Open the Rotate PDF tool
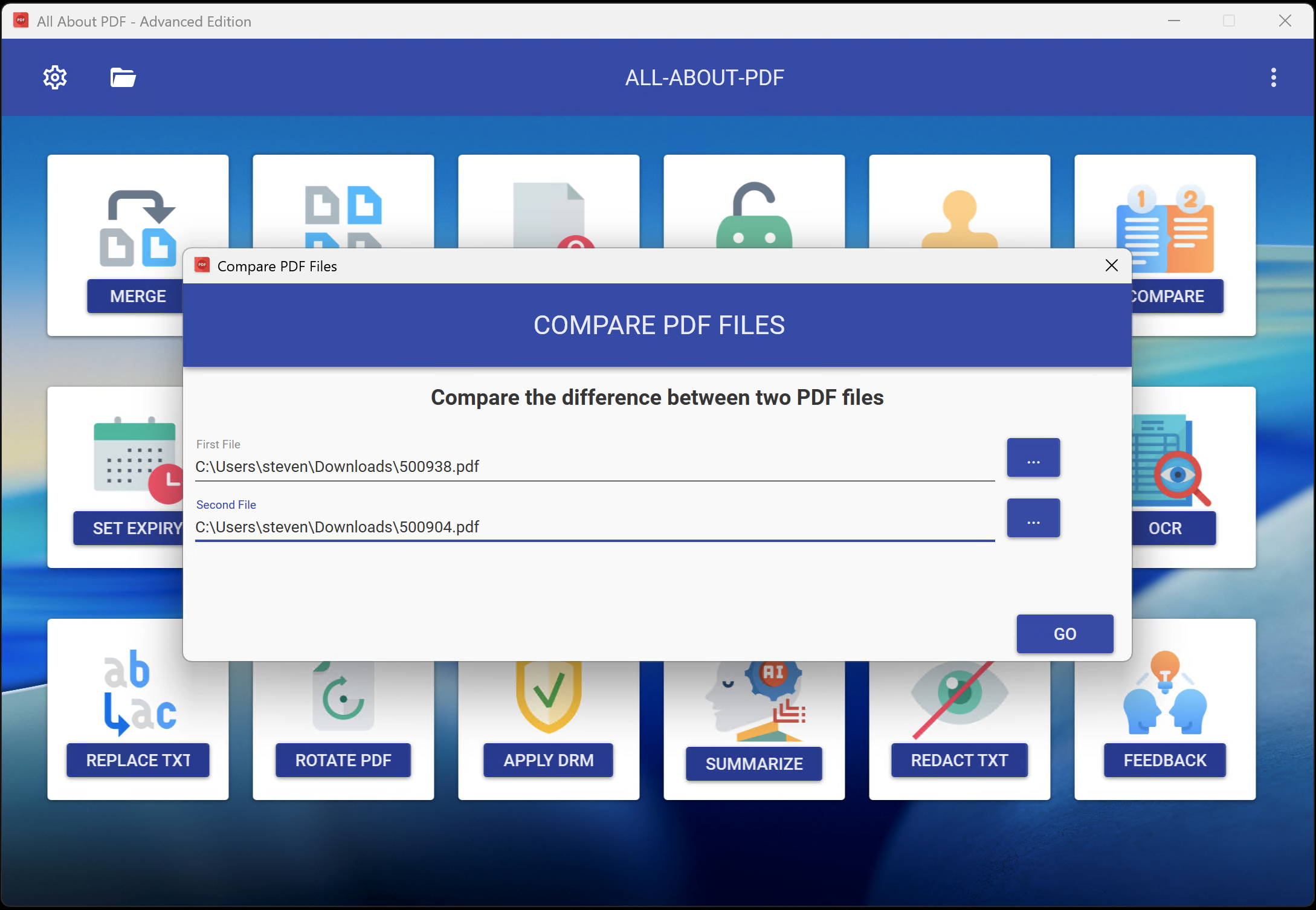The height and width of the screenshot is (910, 1316). (x=343, y=760)
